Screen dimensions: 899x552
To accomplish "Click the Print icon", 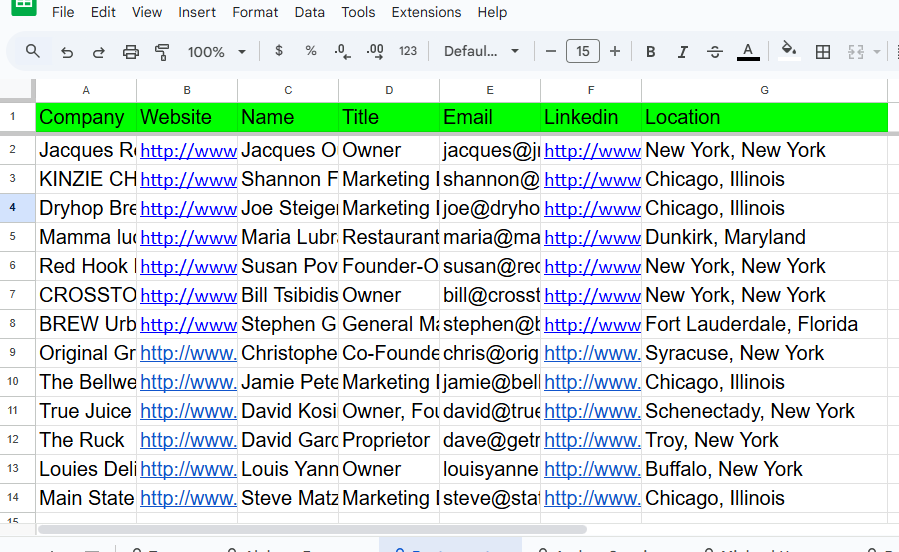I will tap(131, 52).
